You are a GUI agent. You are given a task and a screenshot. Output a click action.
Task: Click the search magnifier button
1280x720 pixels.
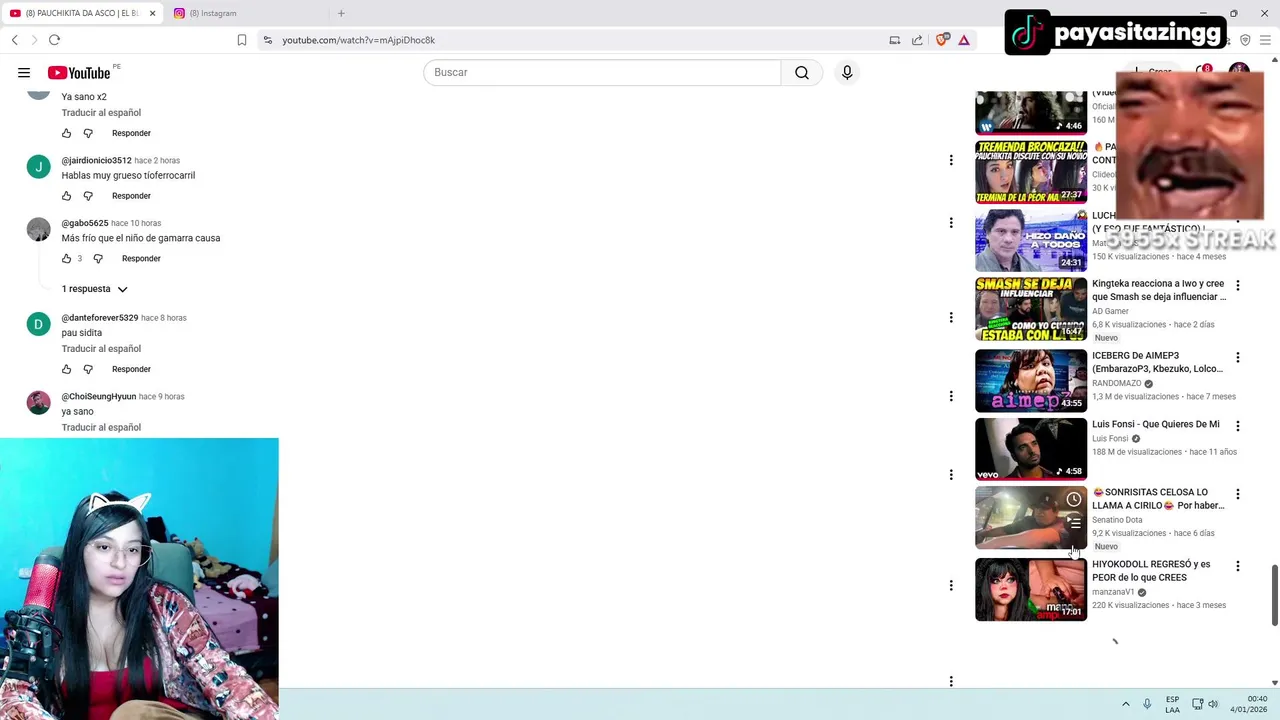[802, 72]
